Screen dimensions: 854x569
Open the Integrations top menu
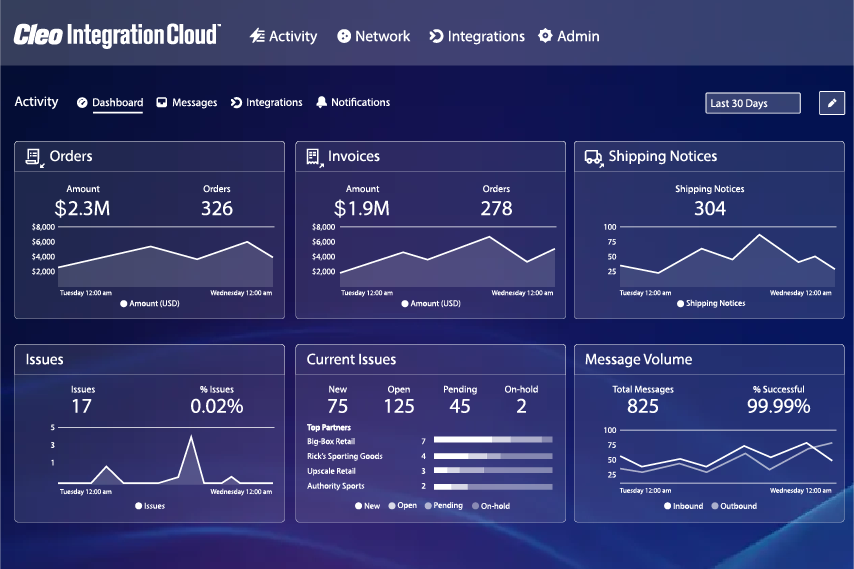click(x=477, y=36)
